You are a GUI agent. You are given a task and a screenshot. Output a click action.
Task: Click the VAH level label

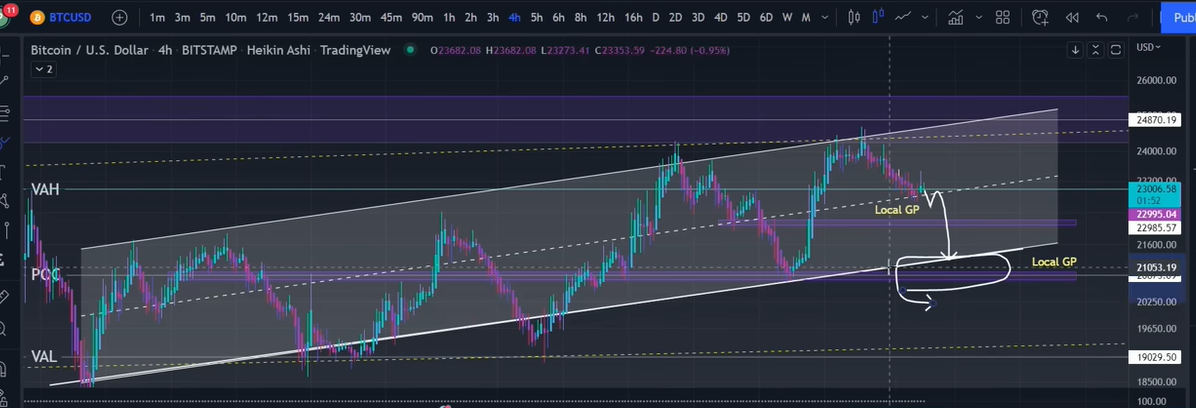[45, 190]
